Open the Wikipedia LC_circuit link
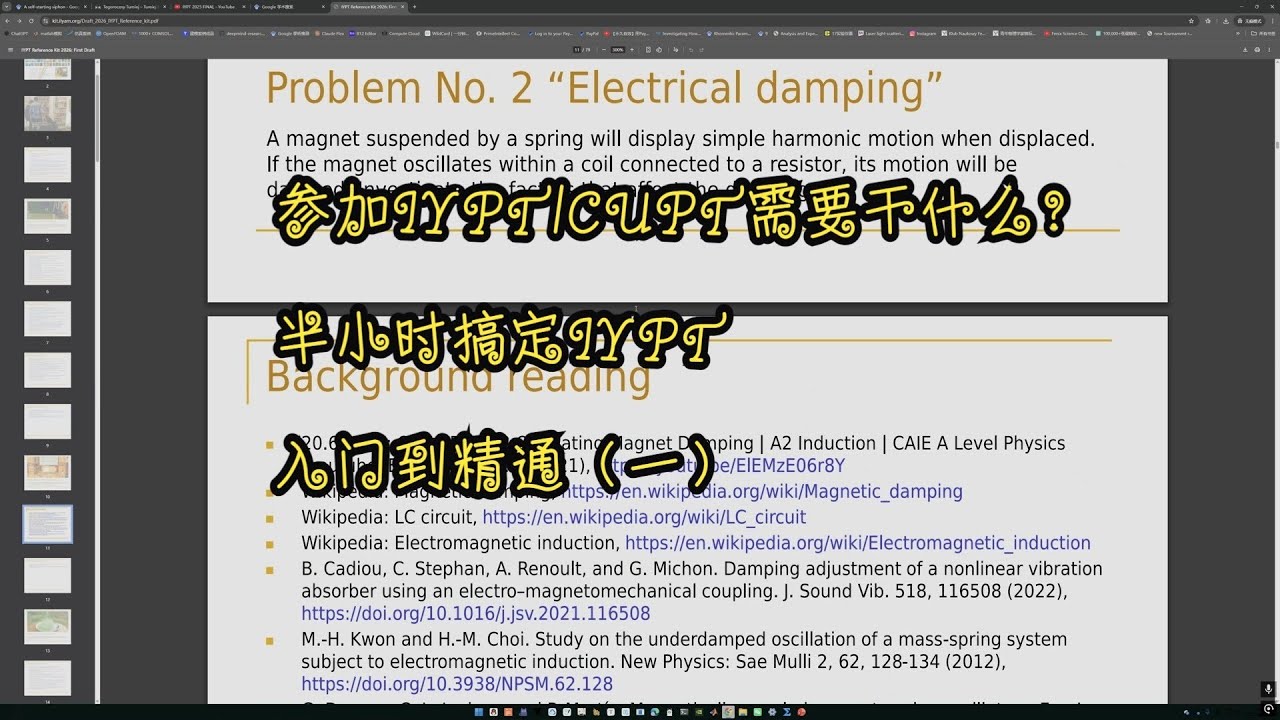Screen dimensions: 1280x720 [x=644, y=517]
